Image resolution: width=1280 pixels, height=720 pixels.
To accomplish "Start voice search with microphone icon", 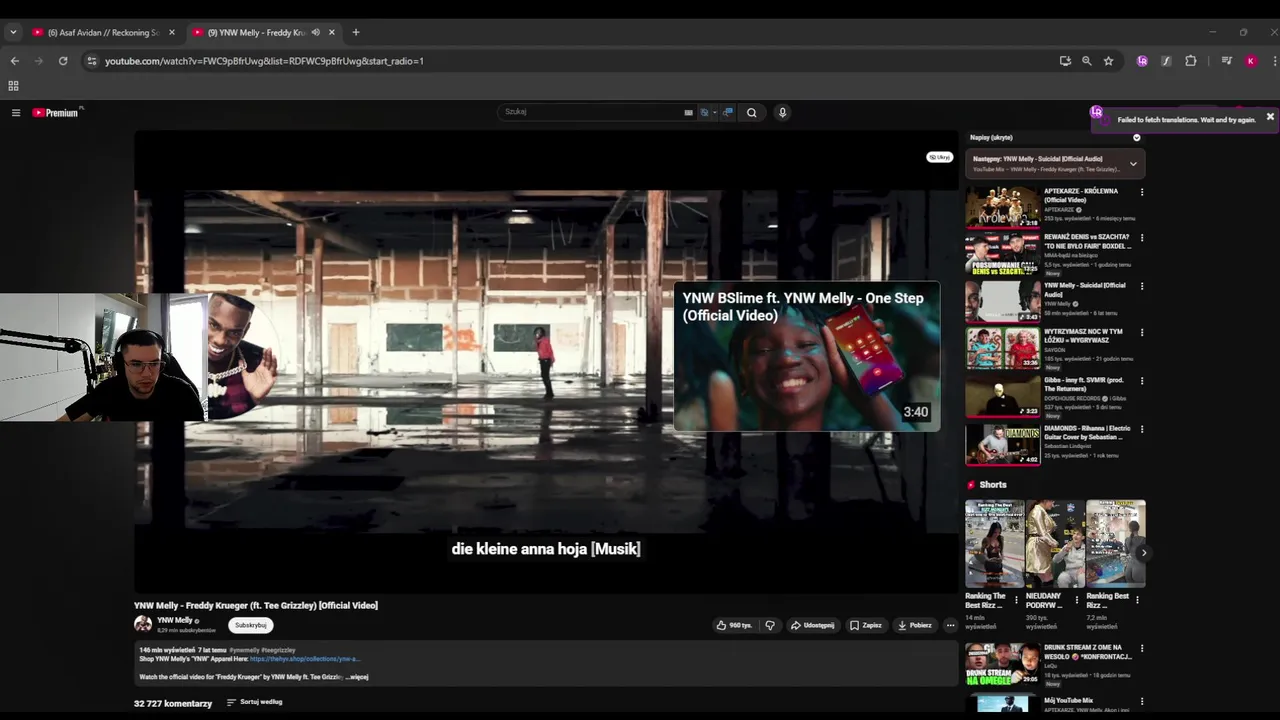I will [x=782, y=112].
